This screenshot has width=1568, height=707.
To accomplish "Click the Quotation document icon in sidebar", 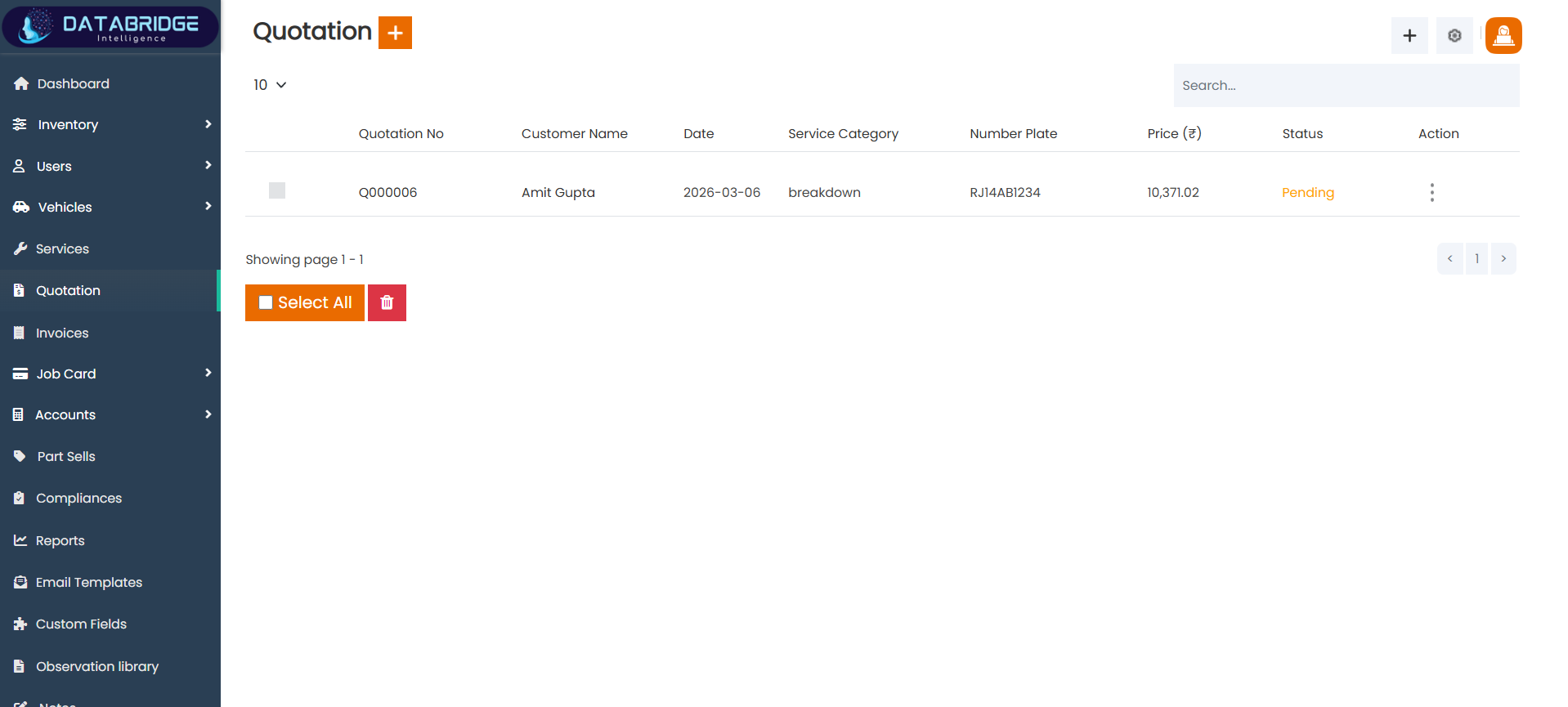I will pyautogui.click(x=19, y=290).
